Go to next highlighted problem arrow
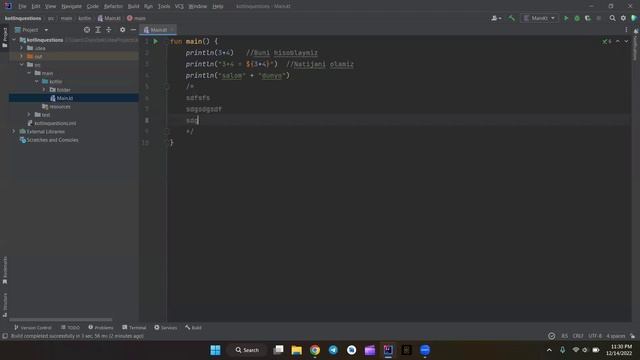640x360 pixels. [626, 41]
